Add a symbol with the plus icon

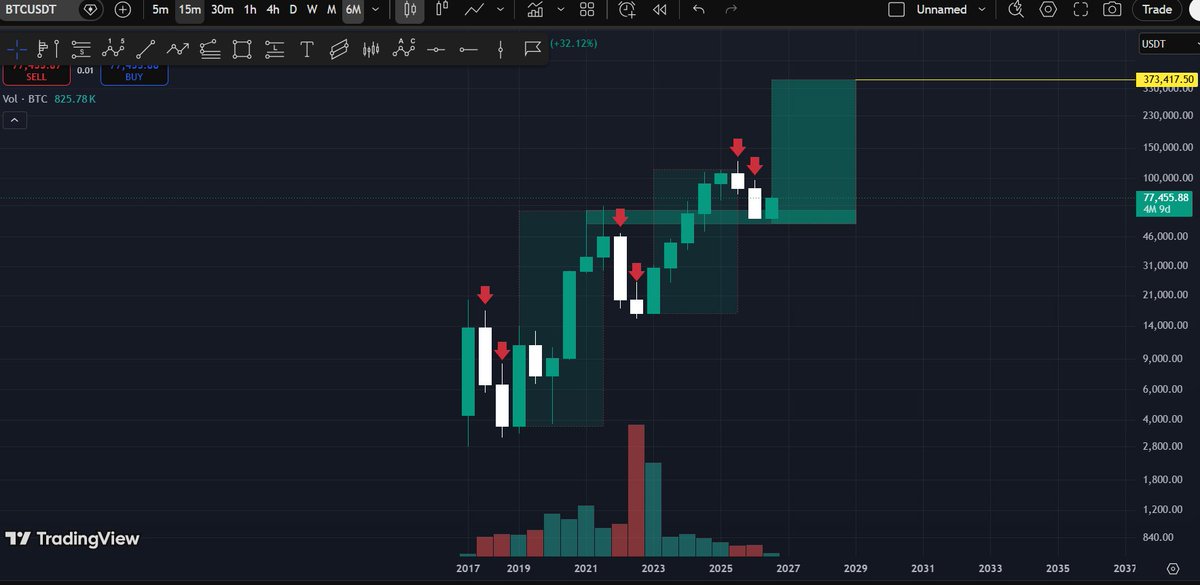coord(122,9)
